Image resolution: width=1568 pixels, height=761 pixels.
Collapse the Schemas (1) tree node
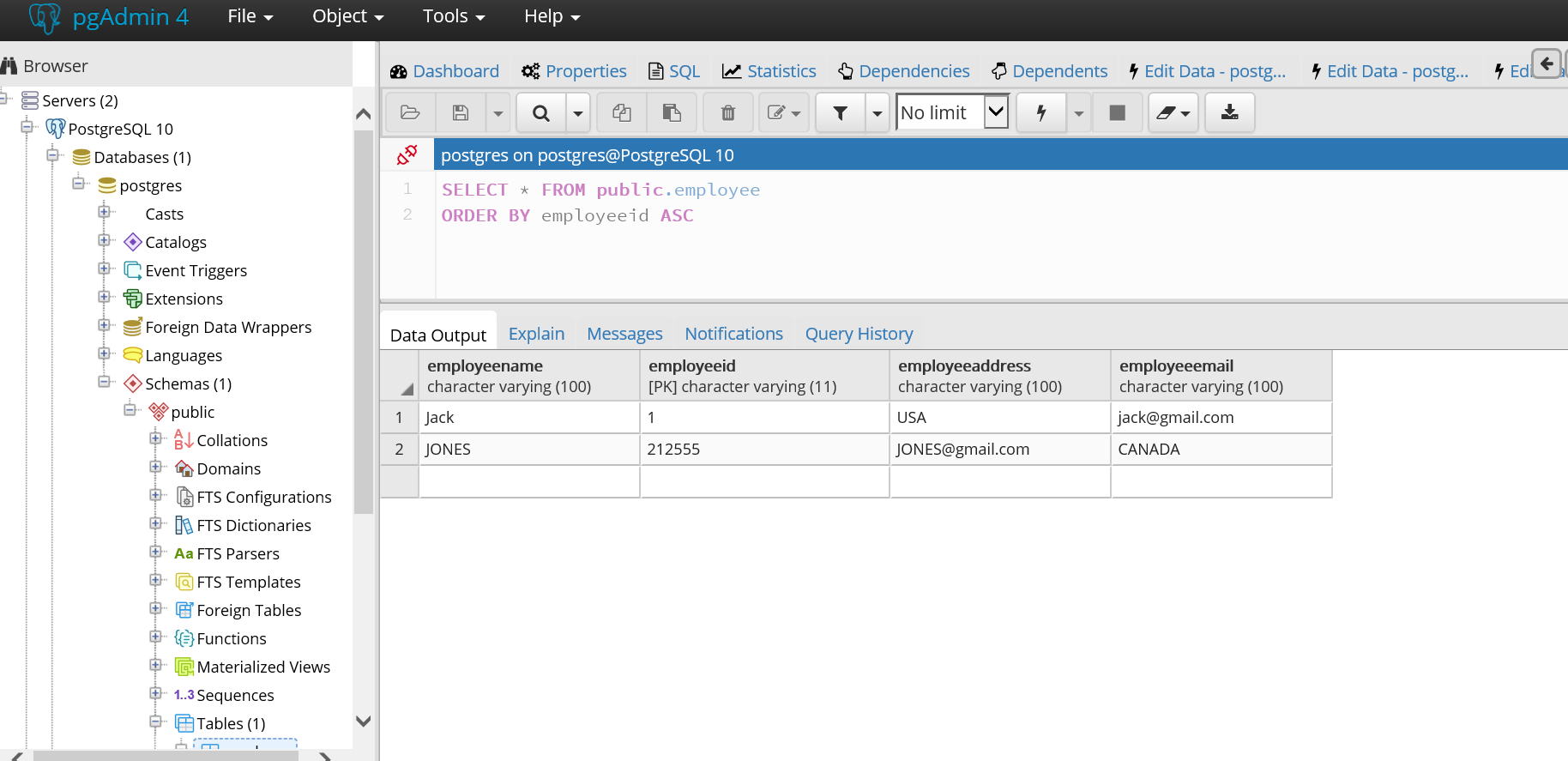click(104, 383)
